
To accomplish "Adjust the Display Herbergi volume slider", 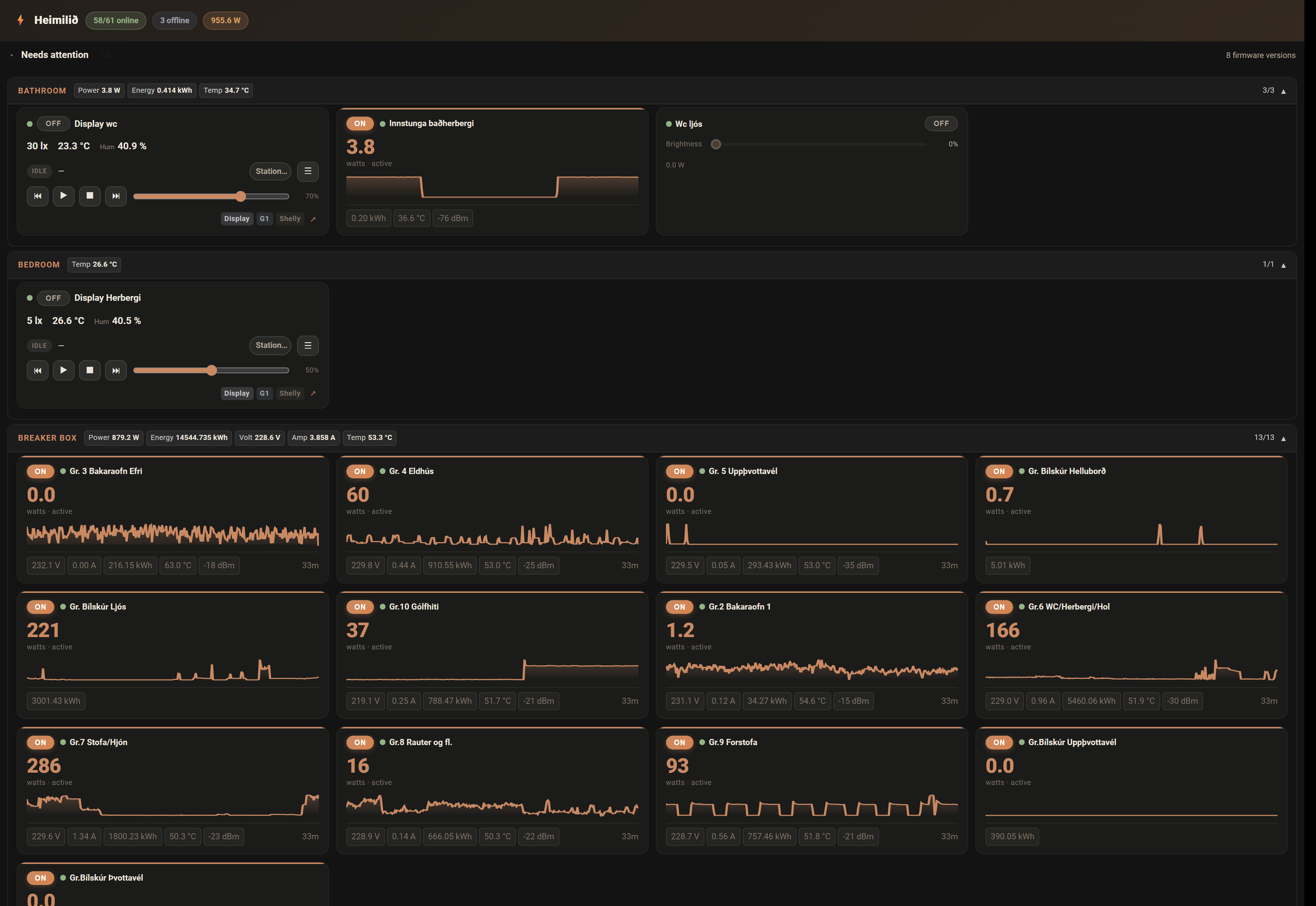I will click(211, 371).
